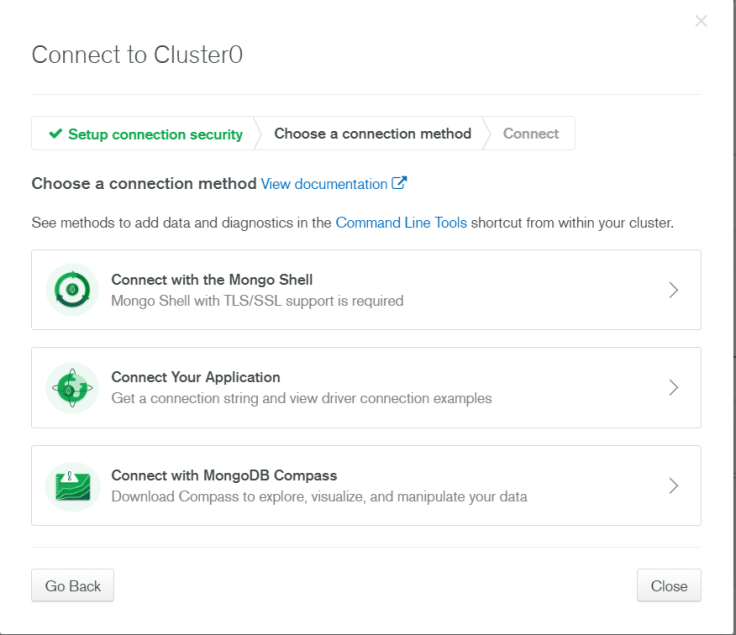736x635 pixels.
Task: Select the Choose a connection method step
Action: pos(372,134)
